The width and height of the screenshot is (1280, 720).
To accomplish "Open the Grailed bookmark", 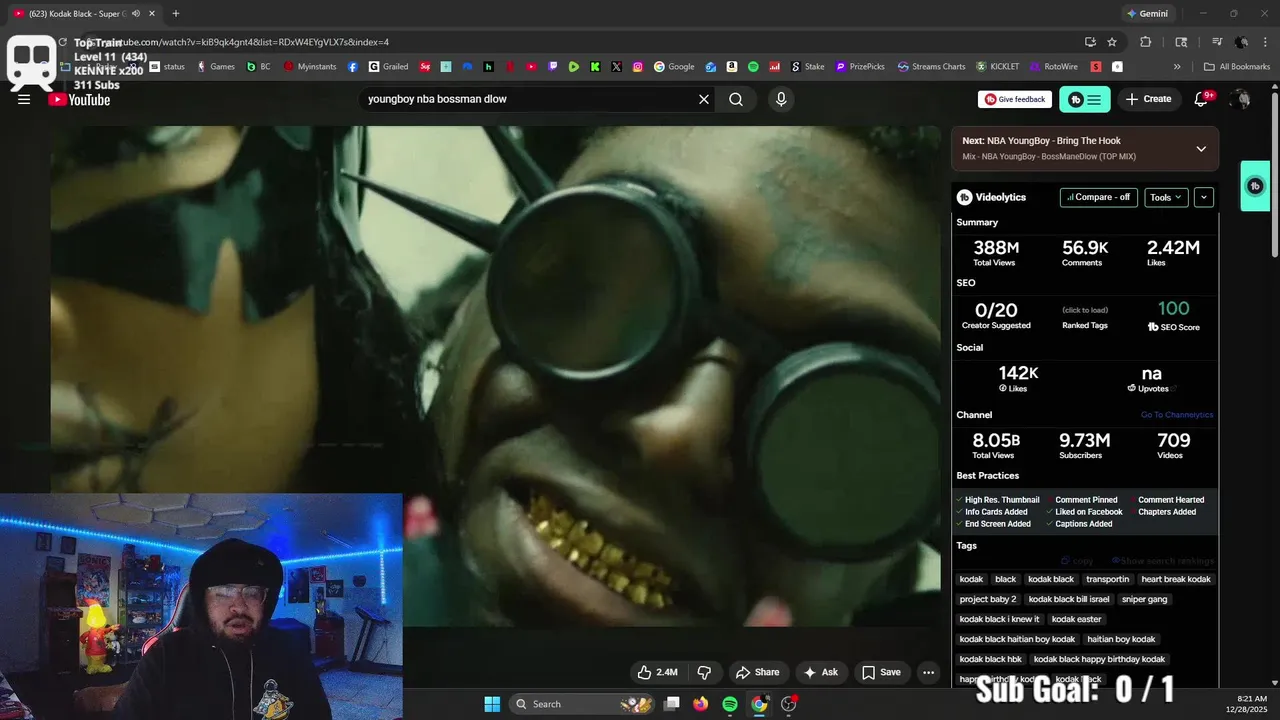I will tap(389, 67).
